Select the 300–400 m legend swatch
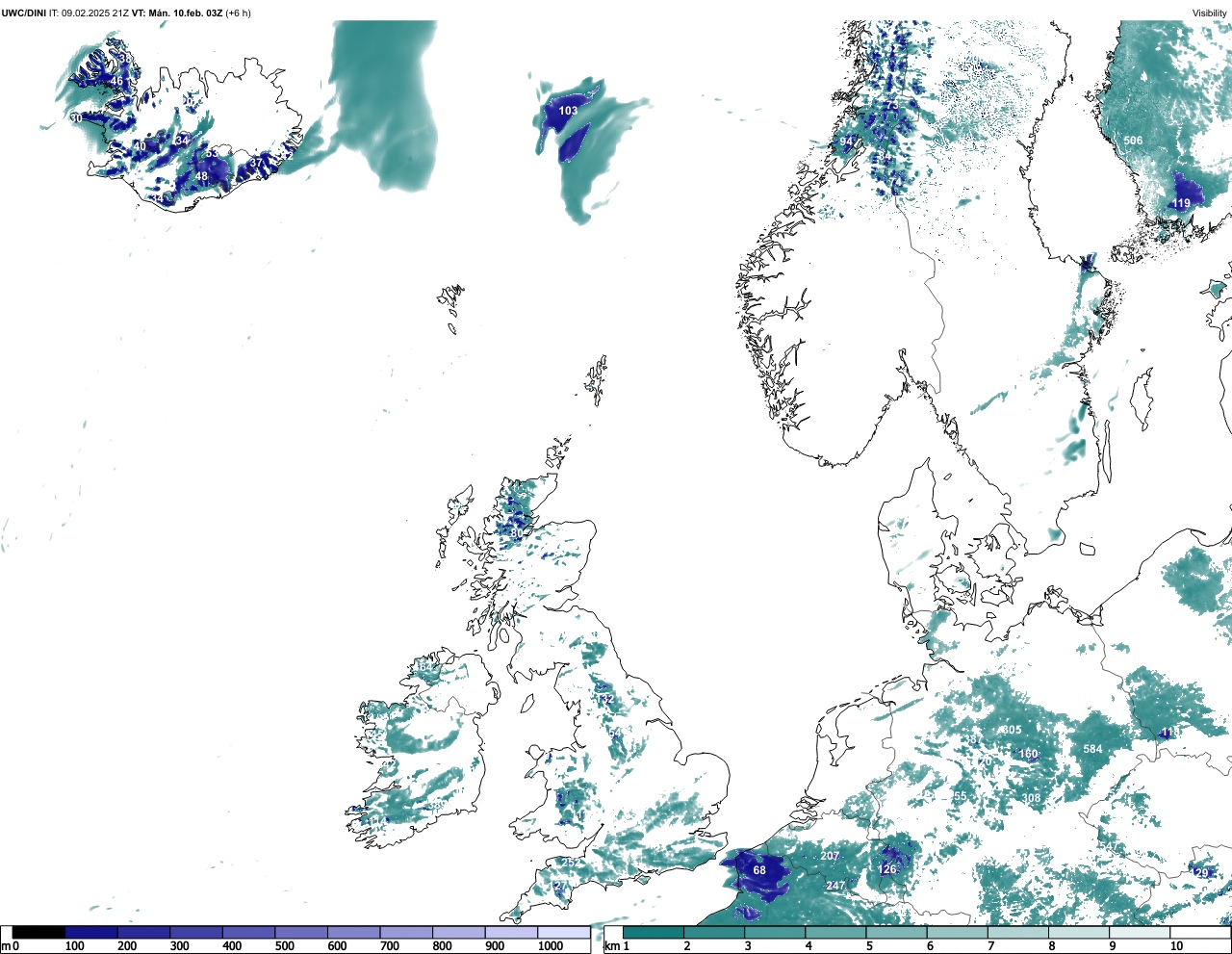This screenshot has width=1232, height=954. (196, 933)
